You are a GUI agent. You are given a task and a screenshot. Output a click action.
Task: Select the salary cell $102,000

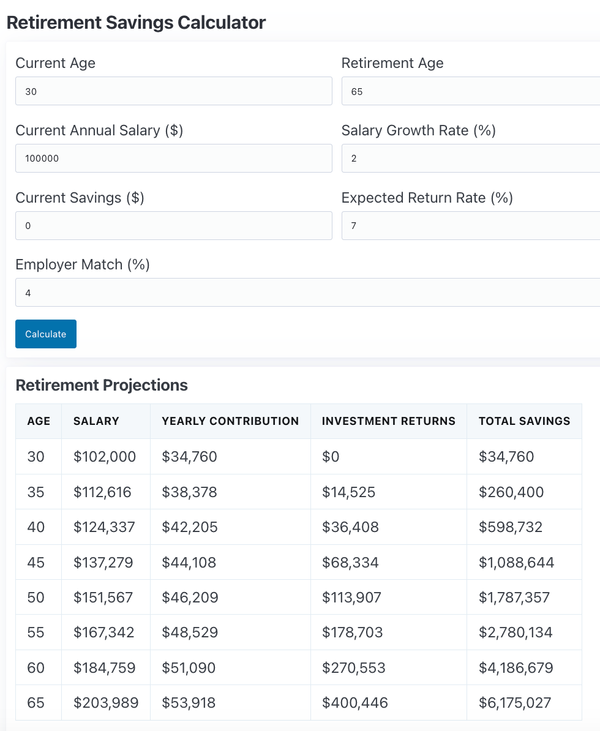click(x=104, y=456)
